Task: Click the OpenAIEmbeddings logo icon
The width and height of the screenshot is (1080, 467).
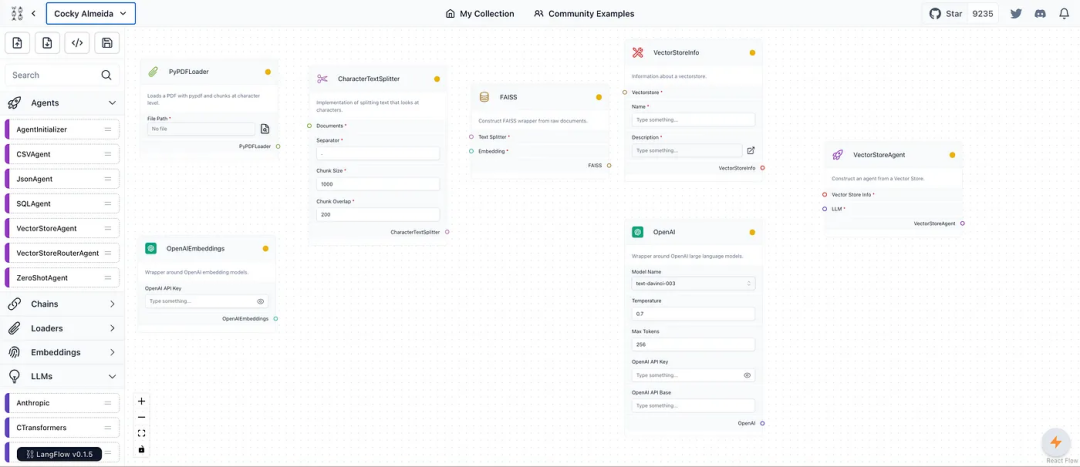Action: [151, 248]
